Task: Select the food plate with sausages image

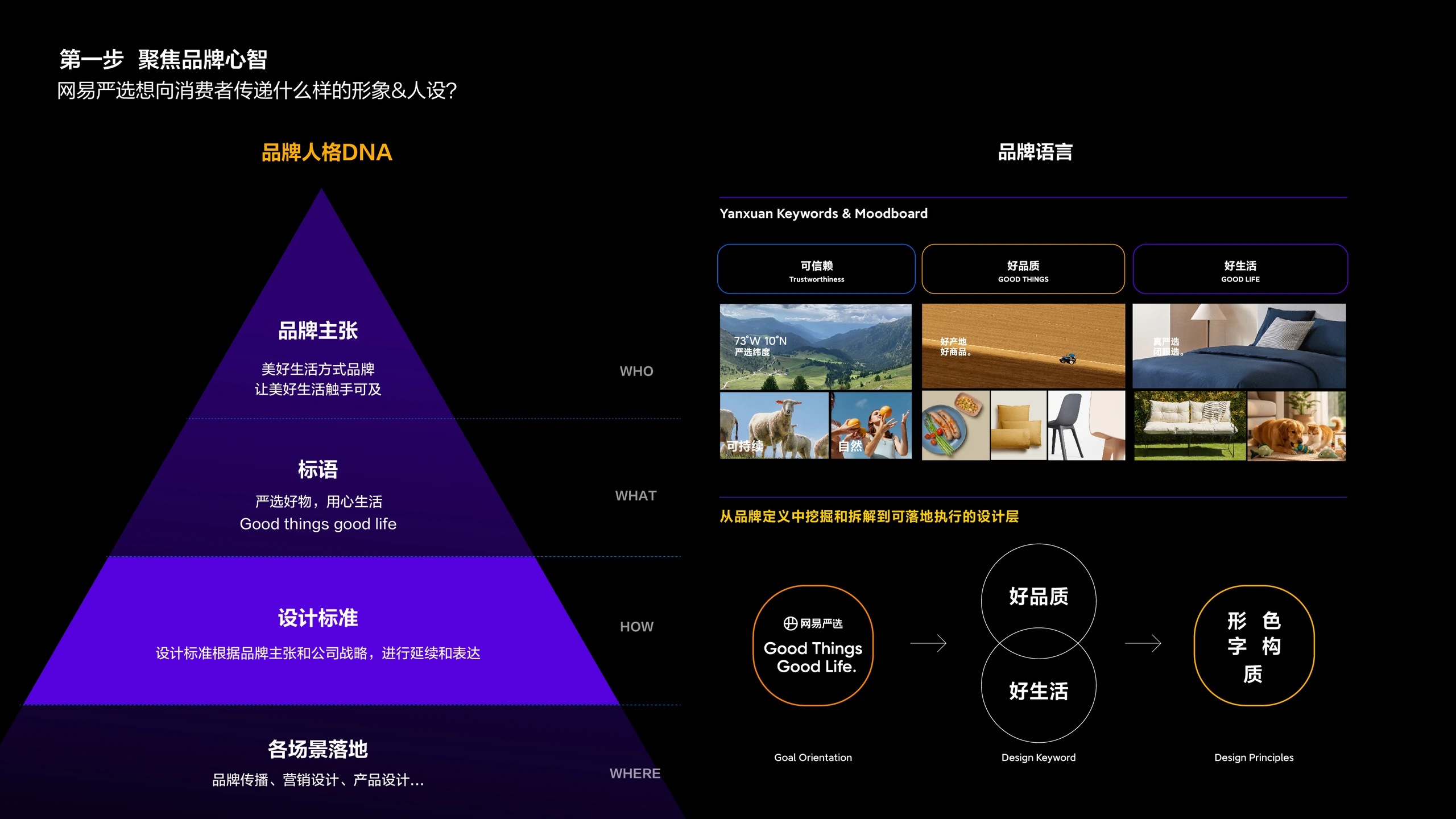Action: click(955, 425)
